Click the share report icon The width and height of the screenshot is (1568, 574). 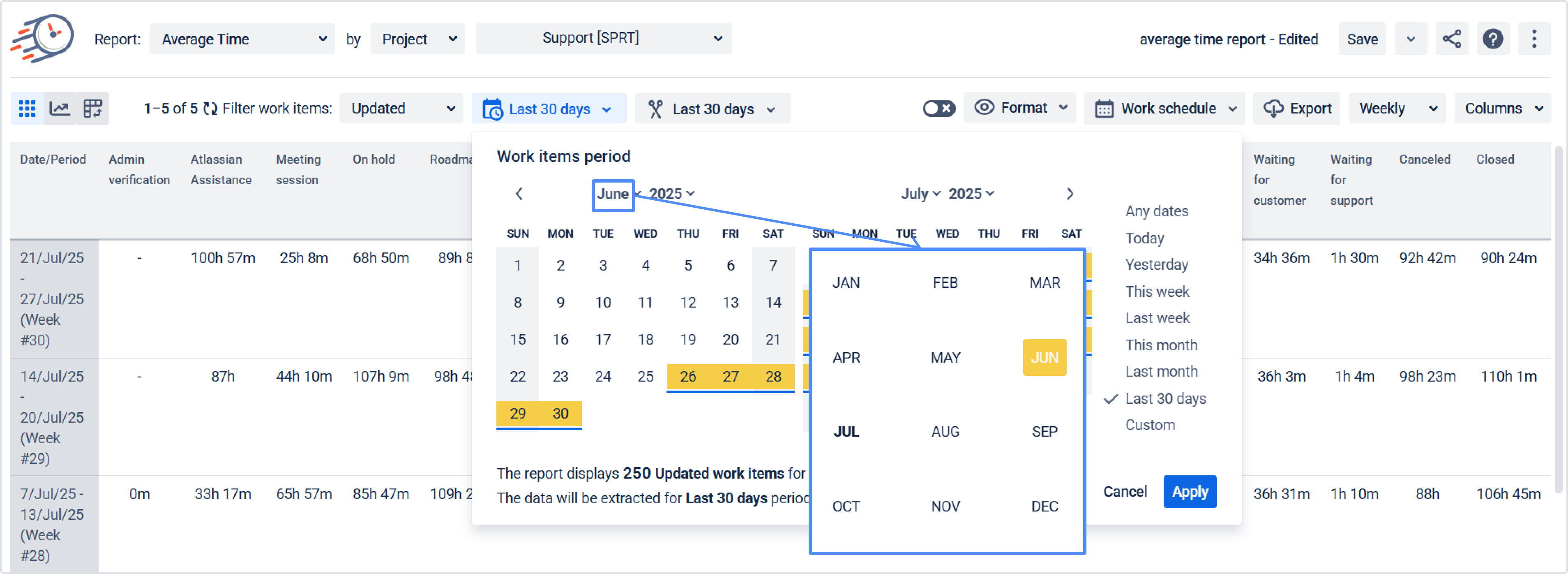pyautogui.click(x=1451, y=39)
